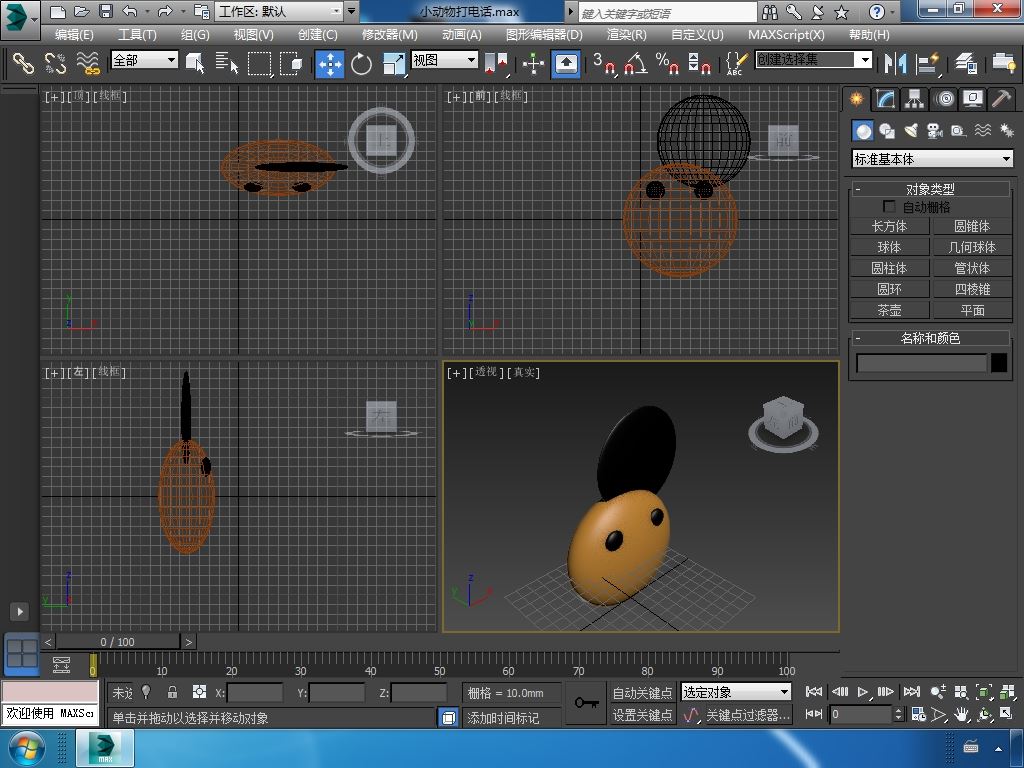Switch to the Hierarchy panel tab

point(914,99)
